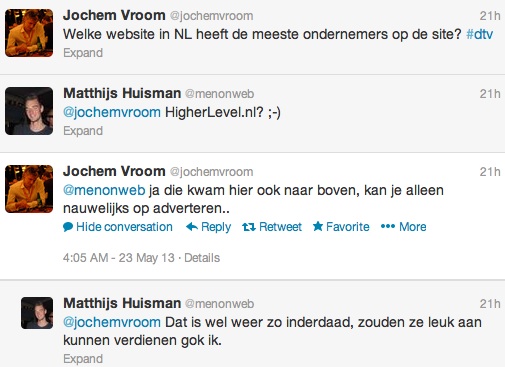505x367 pixels.
Task: Click Matthijs Huisman's avatar in second tweet
Action: tap(29, 111)
